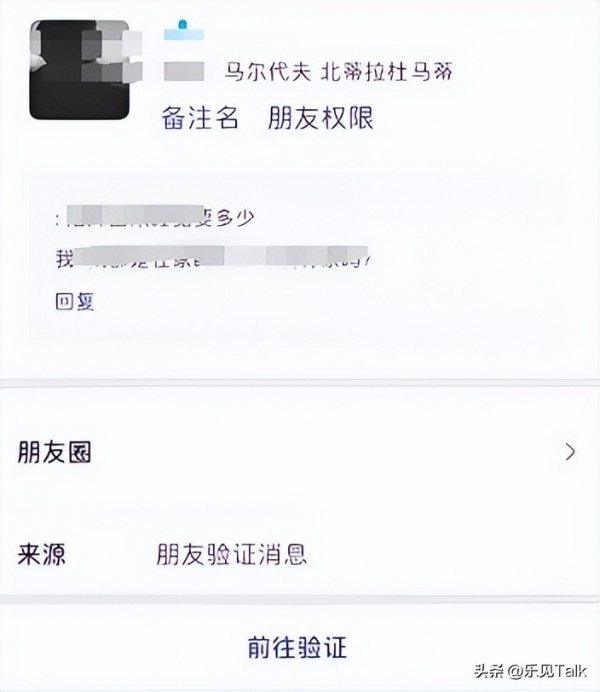This screenshot has width=600, height=692.
Task: Click the @乐见Talk watermark handle
Action: [547, 671]
